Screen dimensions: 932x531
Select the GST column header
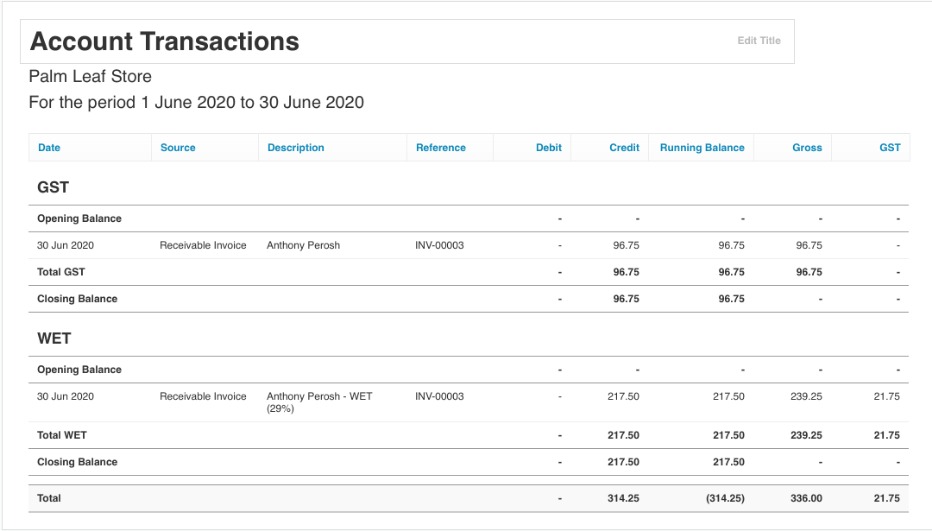[889, 148]
